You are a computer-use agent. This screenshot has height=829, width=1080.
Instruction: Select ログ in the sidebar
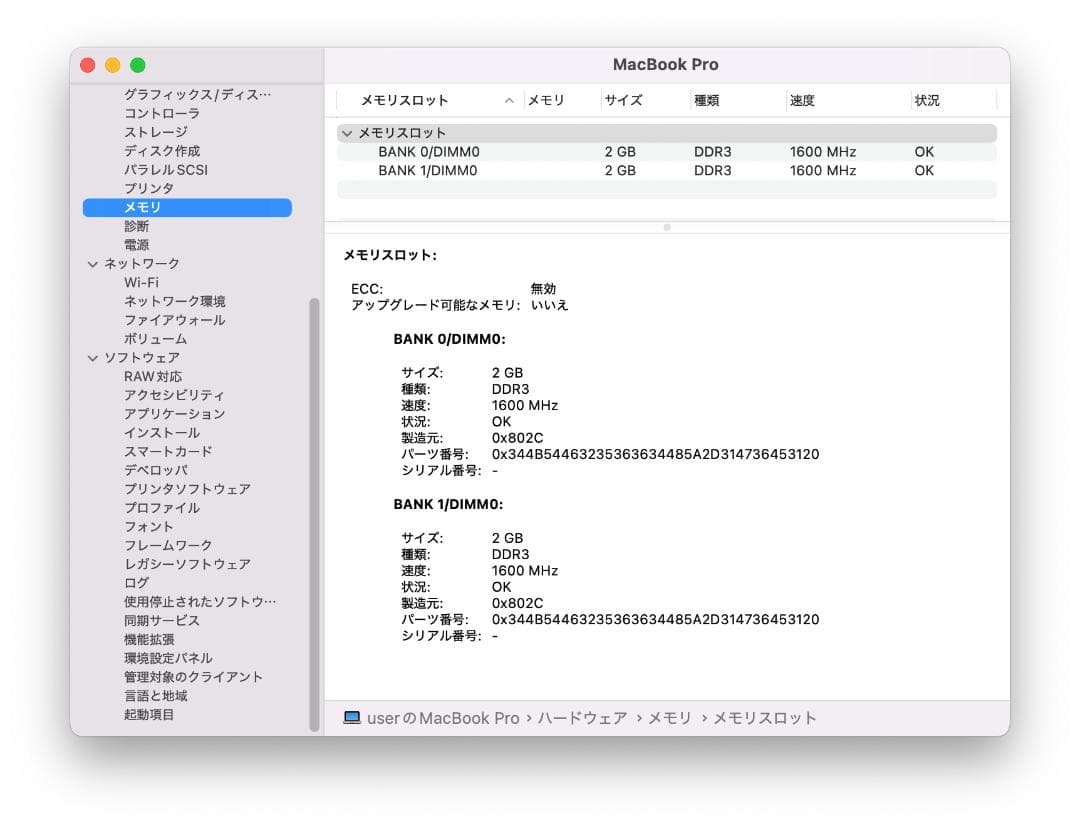click(136, 583)
